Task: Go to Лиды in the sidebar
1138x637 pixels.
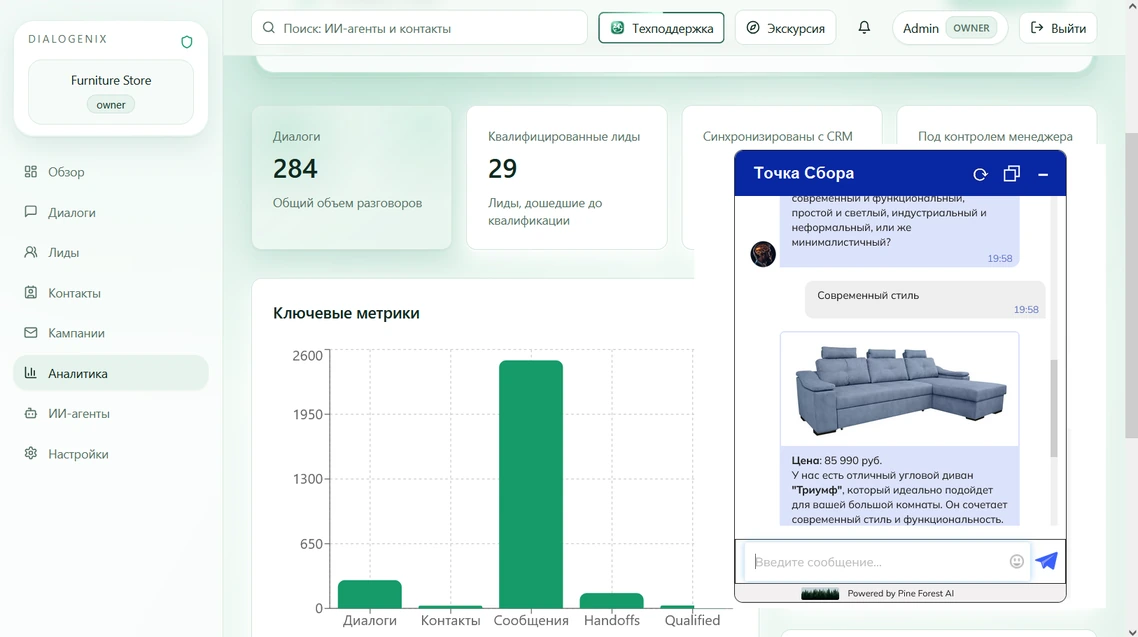Action: pyautogui.click(x=110, y=252)
